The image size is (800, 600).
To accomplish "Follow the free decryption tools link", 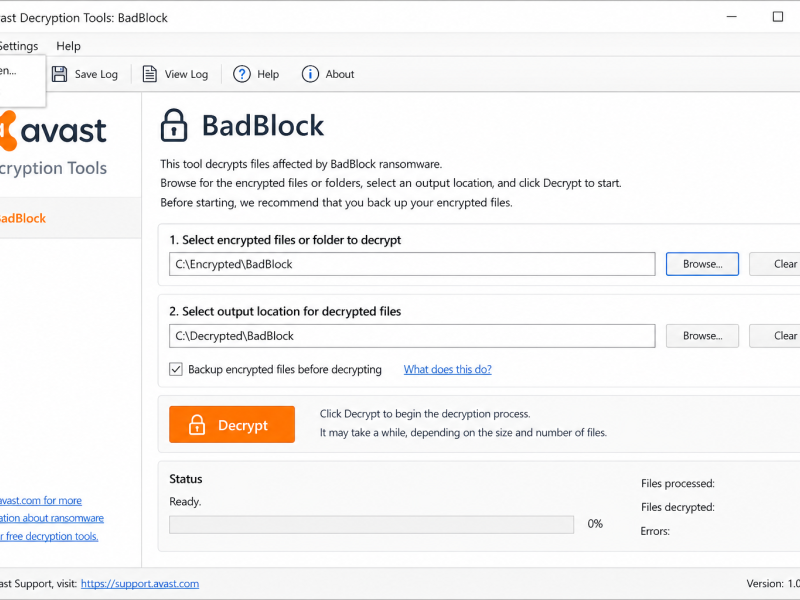I will click(x=49, y=536).
